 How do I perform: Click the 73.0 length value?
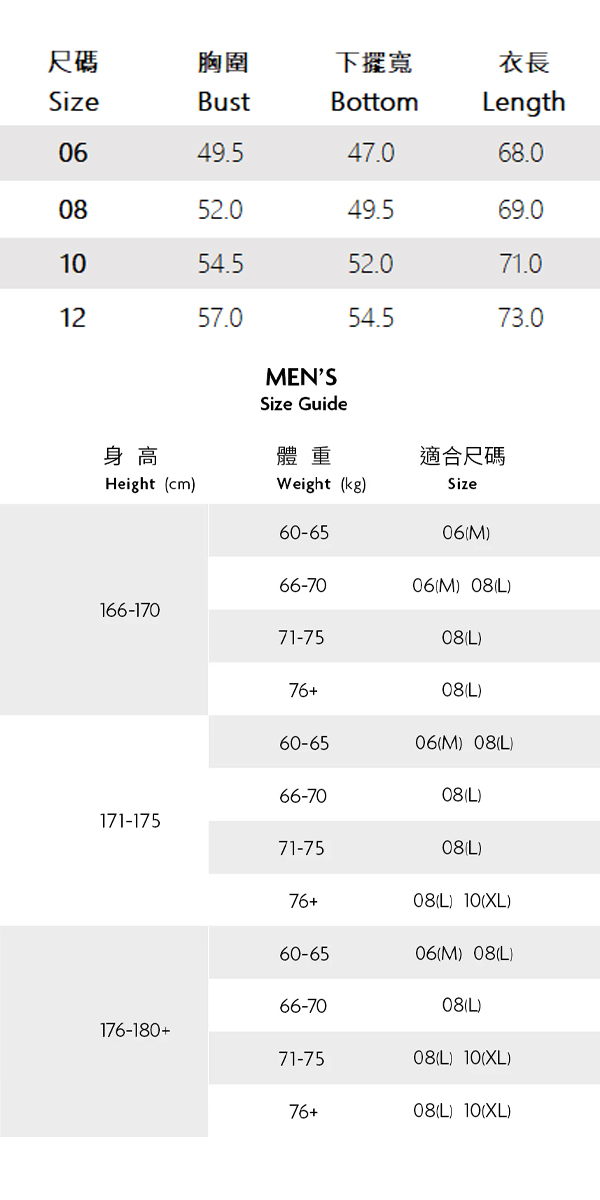(521, 318)
